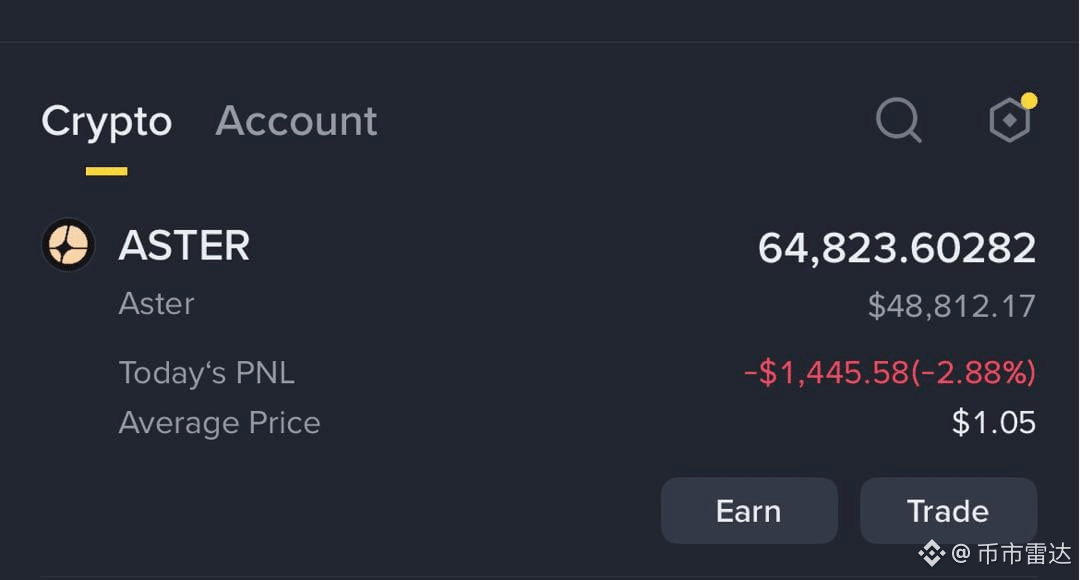Image resolution: width=1080 pixels, height=580 pixels.
Task: Tap the 64,823.60282 balance amount
Action: (896, 248)
